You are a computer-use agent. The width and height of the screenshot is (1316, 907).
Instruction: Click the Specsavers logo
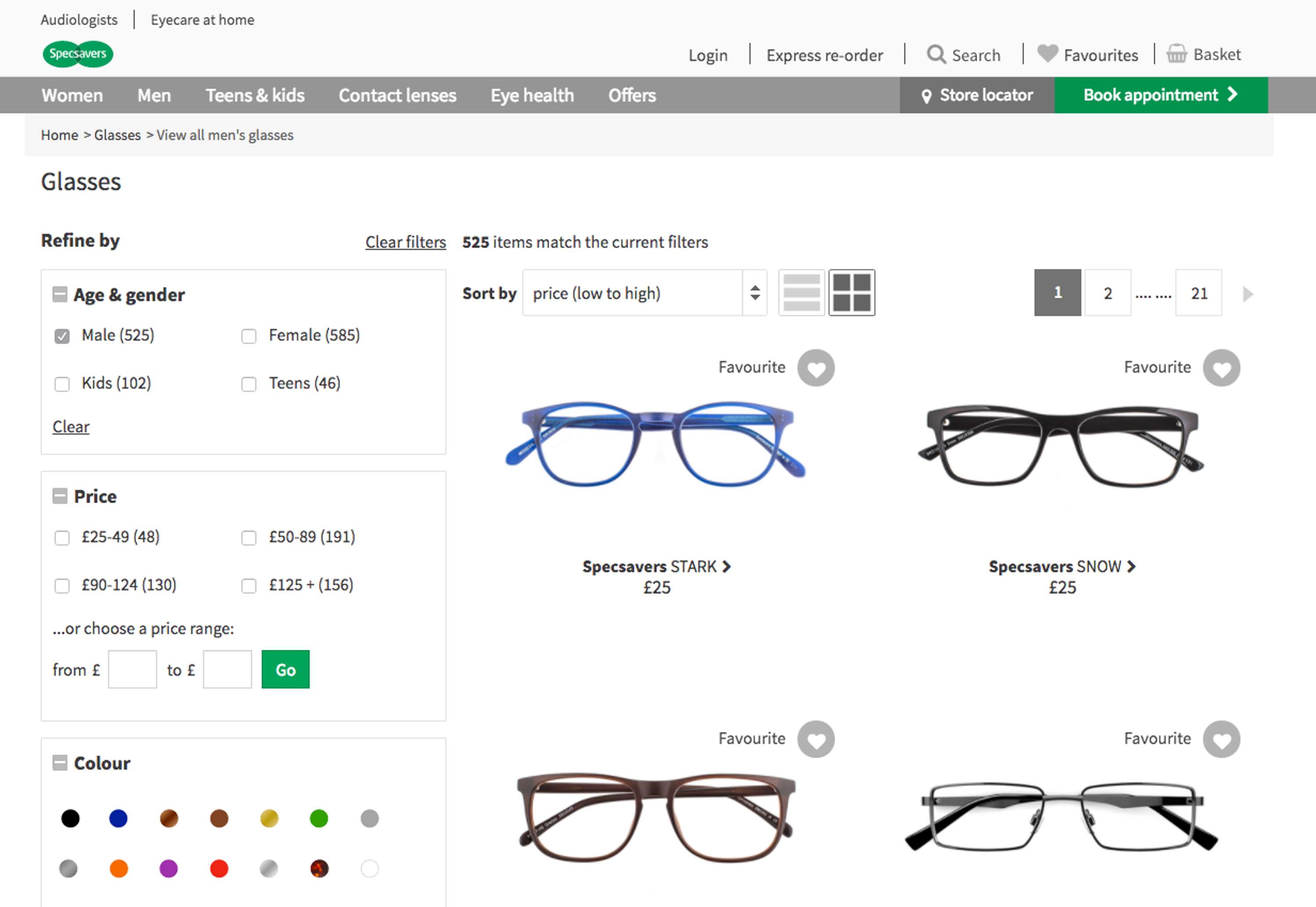(x=78, y=54)
